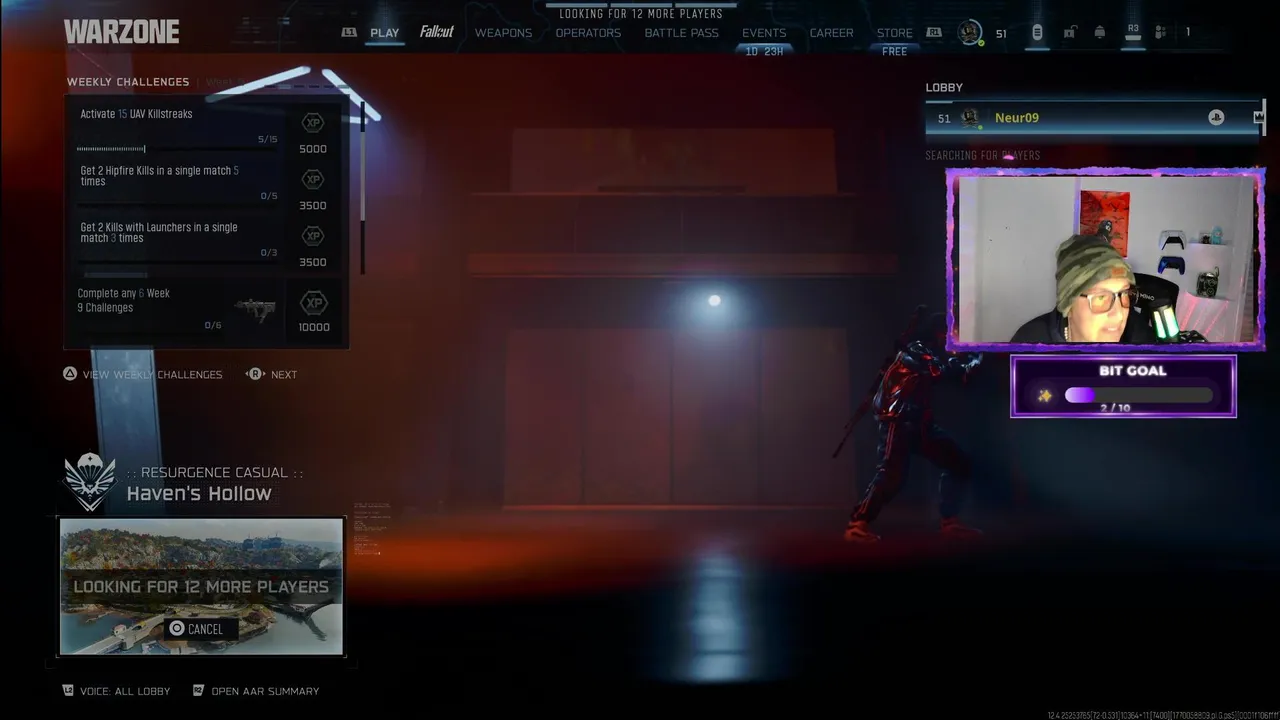Open the EVENTS tab
This screenshot has width=1280, height=720.
pos(764,33)
